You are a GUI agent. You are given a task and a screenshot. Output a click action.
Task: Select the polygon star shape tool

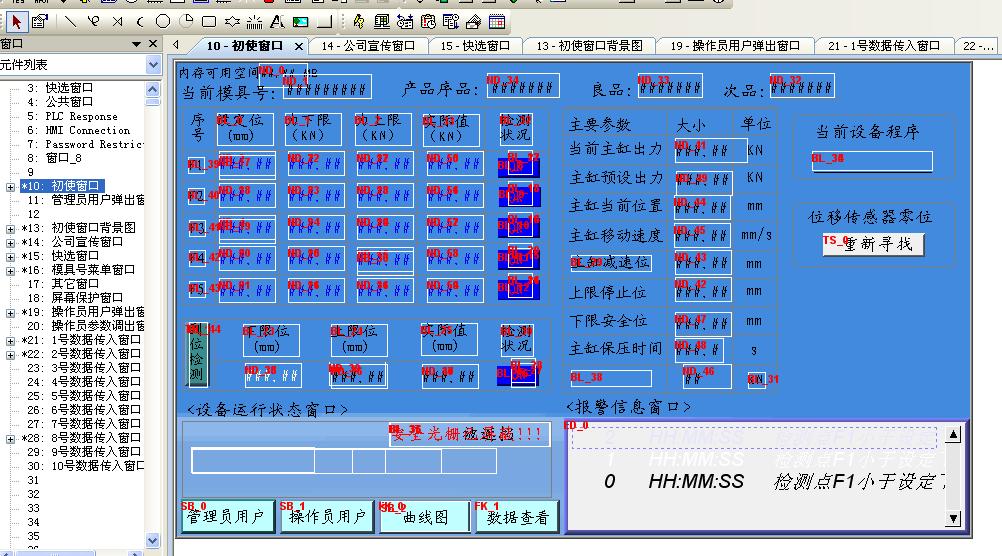tap(232, 21)
